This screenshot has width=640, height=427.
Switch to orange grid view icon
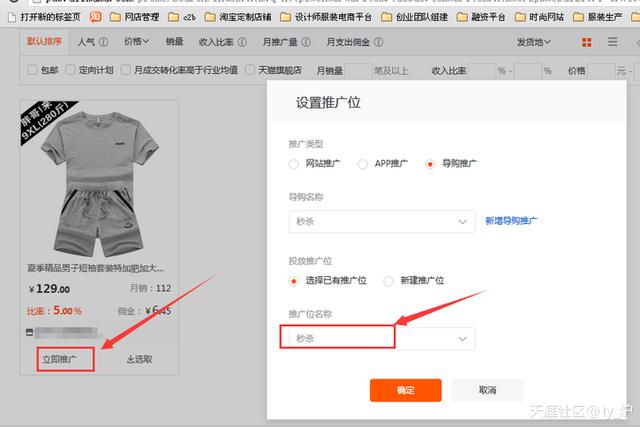coord(587,42)
